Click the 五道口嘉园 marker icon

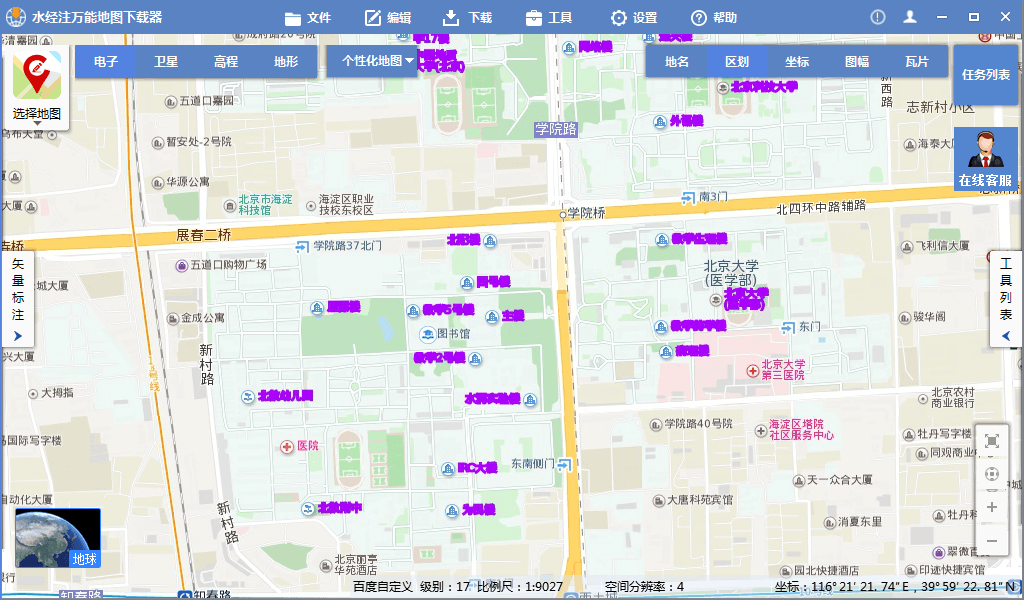coord(170,102)
